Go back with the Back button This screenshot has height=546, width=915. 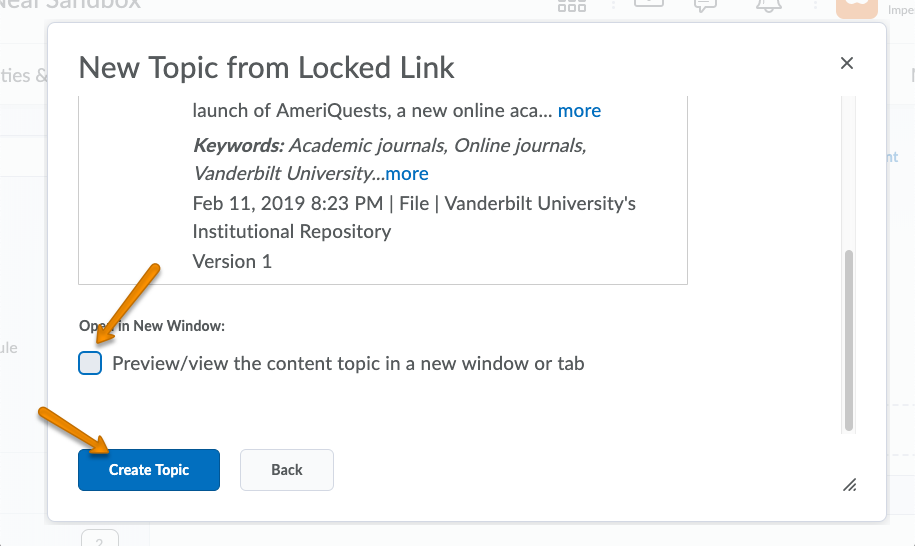pyautogui.click(x=287, y=470)
